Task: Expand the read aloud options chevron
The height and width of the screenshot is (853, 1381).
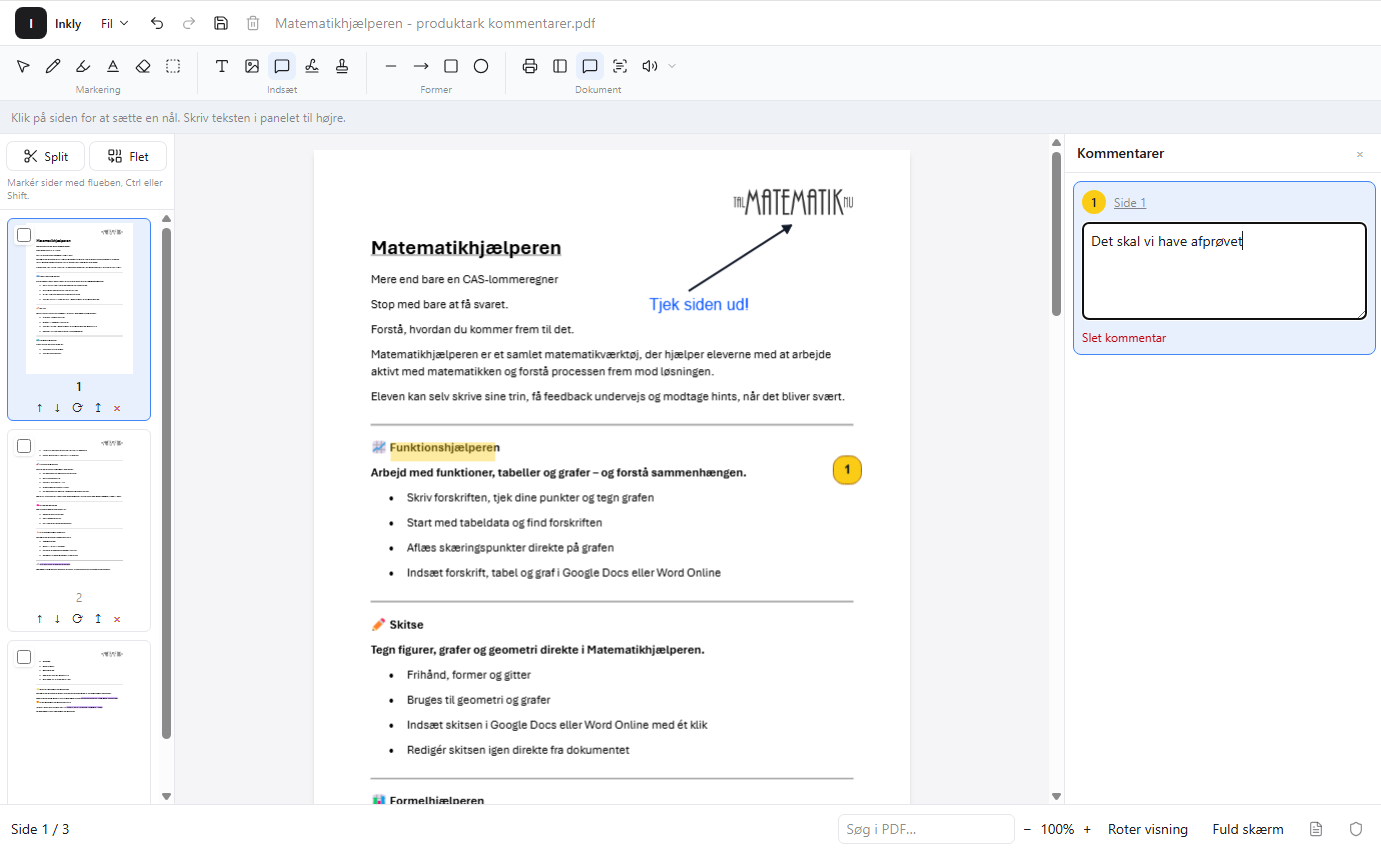Action: point(672,66)
